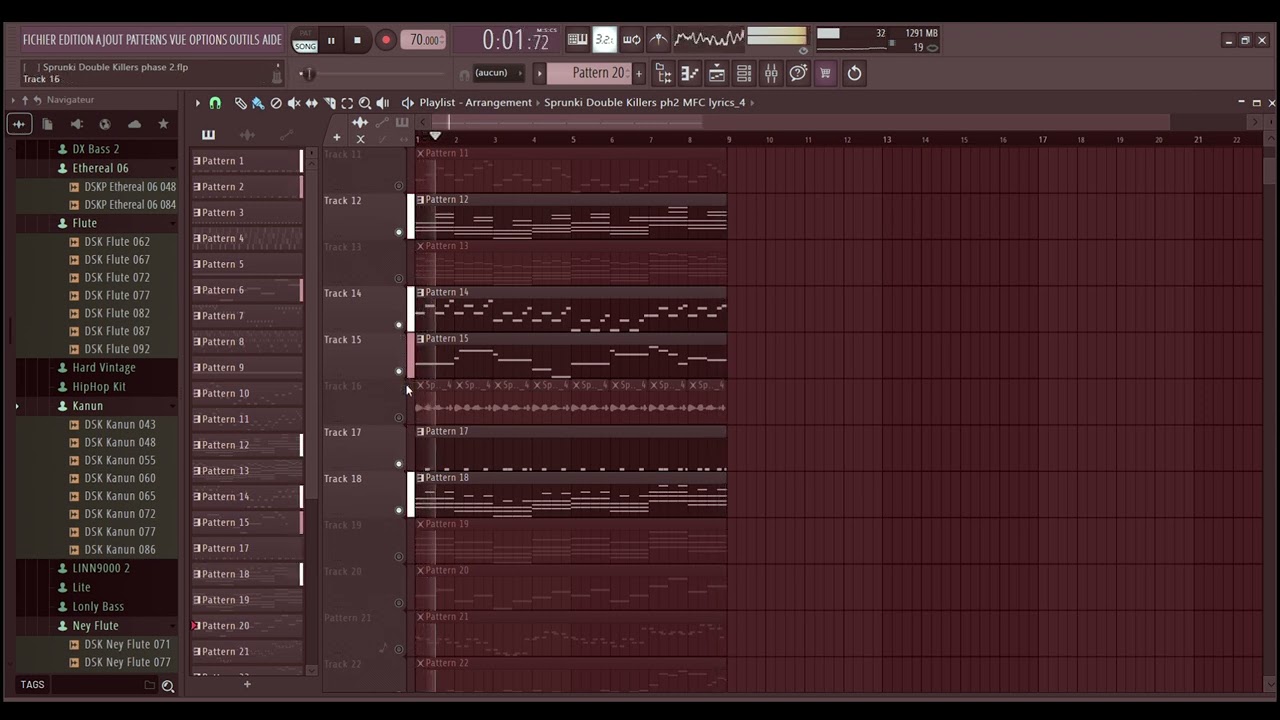Screen dimensions: 1280x720
Task: Collapse the Ney Flute folder
Action: point(94,626)
